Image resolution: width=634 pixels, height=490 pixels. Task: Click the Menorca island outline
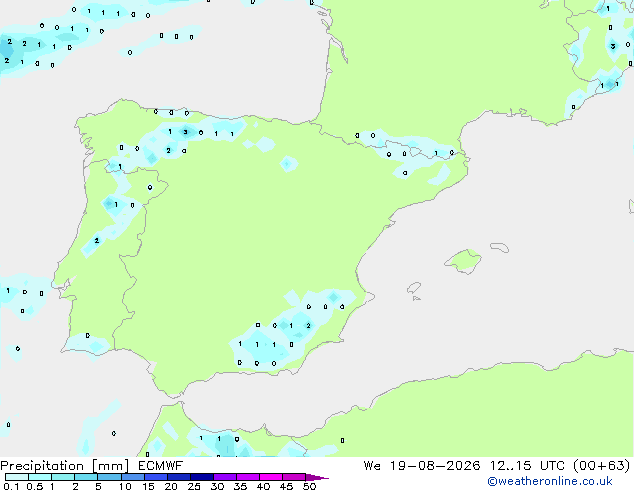(x=500, y=247)
